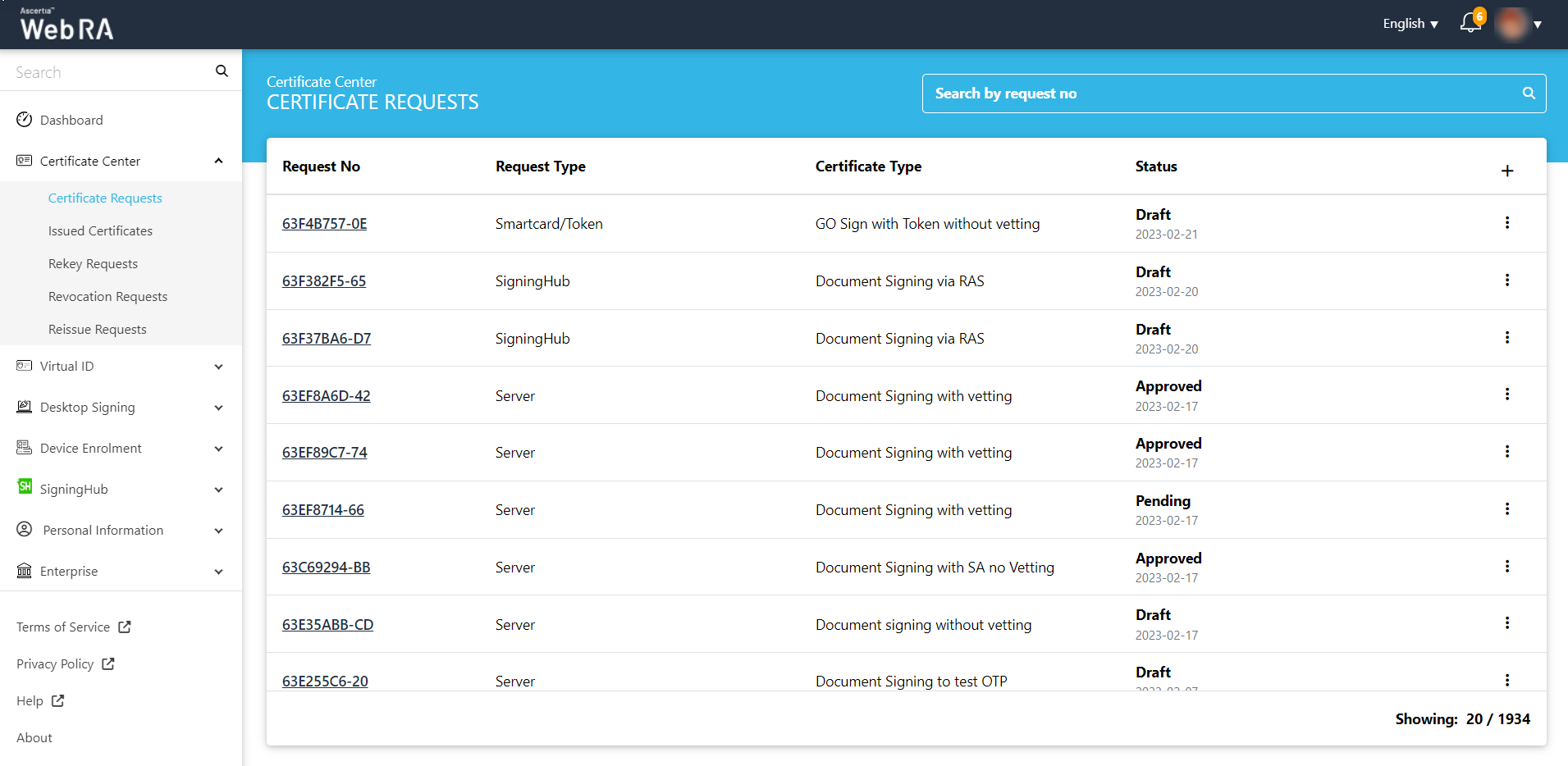1568x766 pixels.
Task: Expand the SigningHub sidebar section
Action: (218, 490)
